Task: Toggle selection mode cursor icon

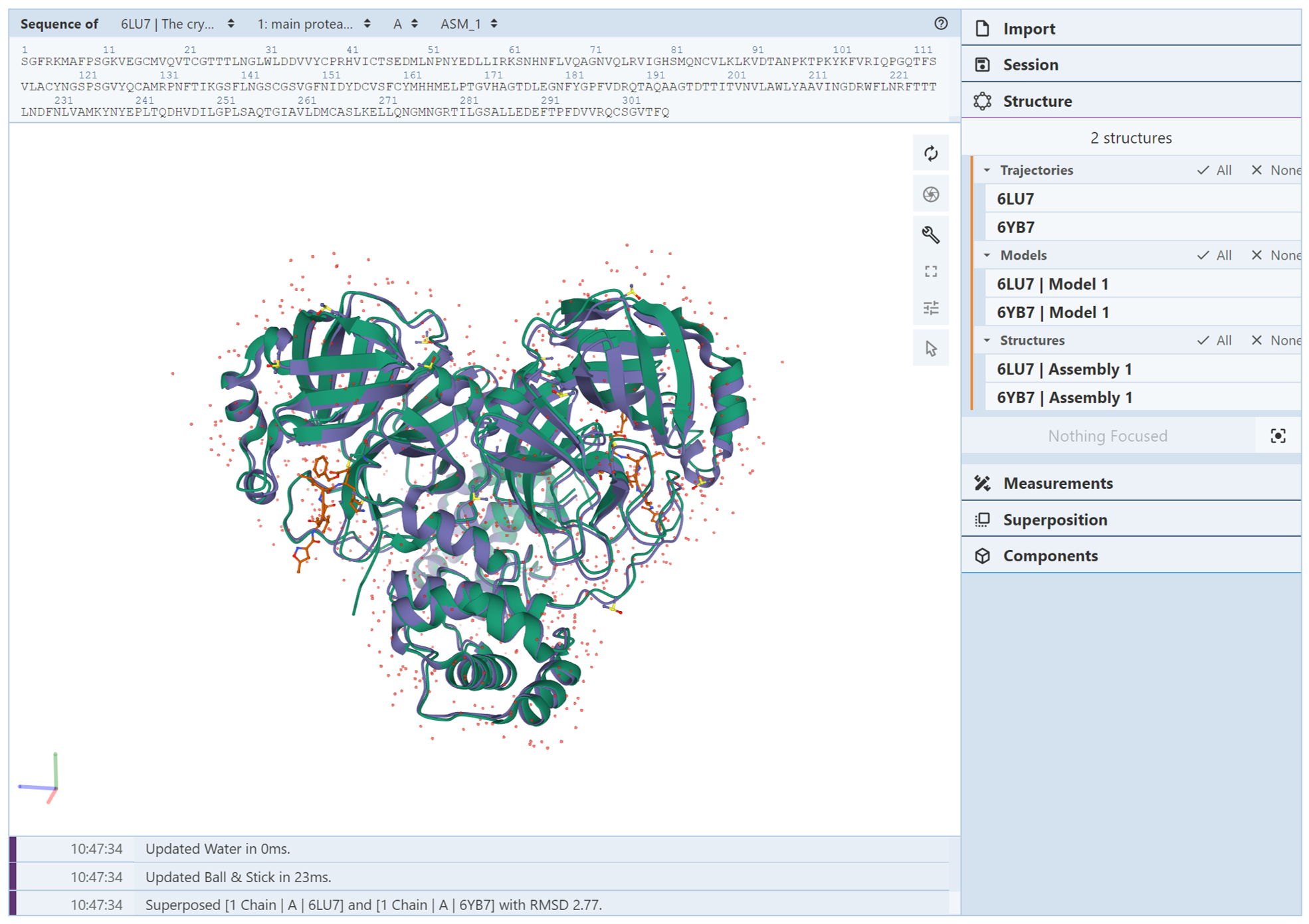Action: pyautogui.click(x=930, y=348)
